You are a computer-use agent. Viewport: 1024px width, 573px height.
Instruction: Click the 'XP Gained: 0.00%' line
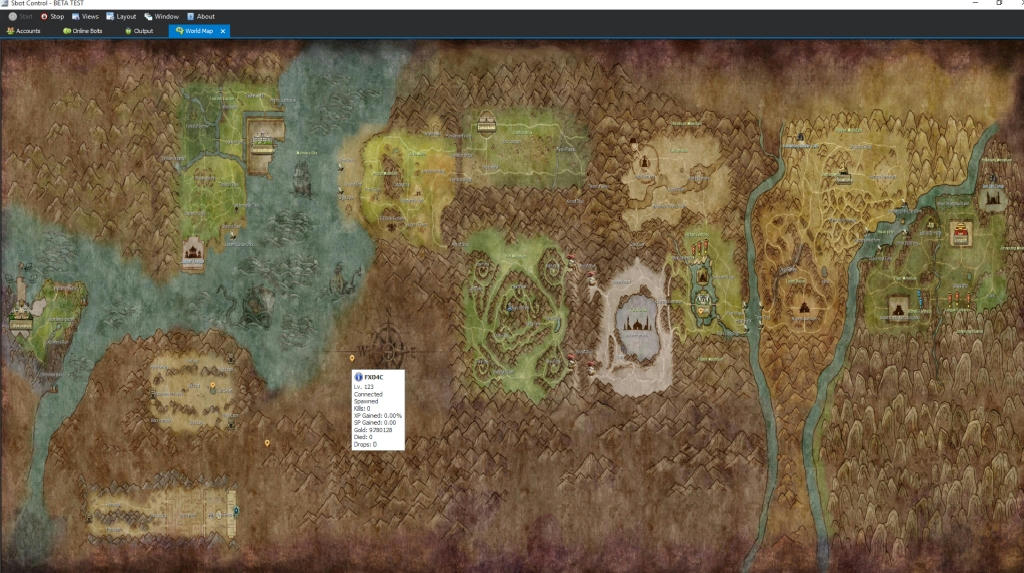pos(377,416)
